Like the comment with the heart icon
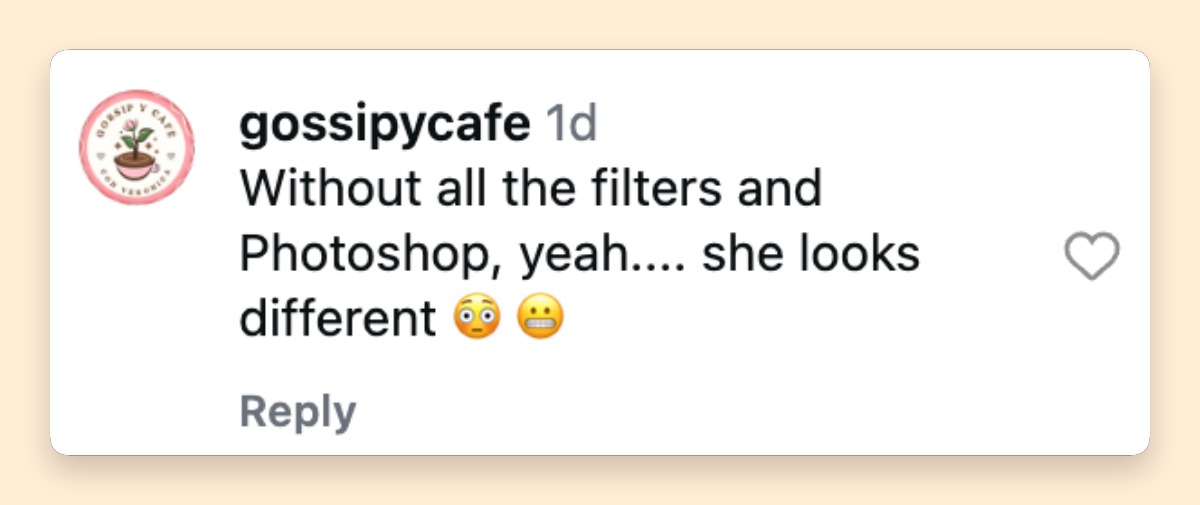 point(1091,258)
